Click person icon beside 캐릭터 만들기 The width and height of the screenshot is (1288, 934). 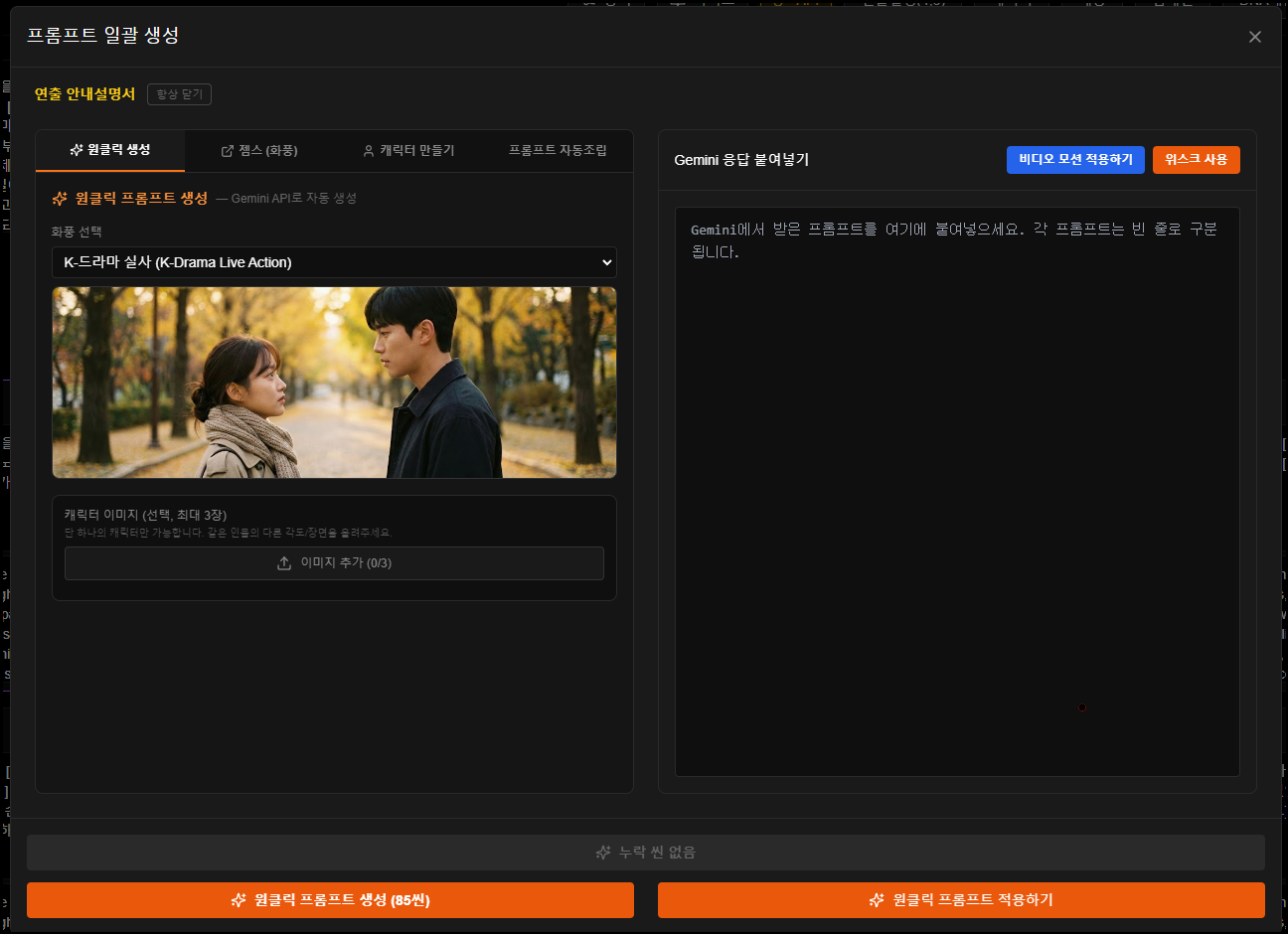pyautogui.click(x=369, y=151)
